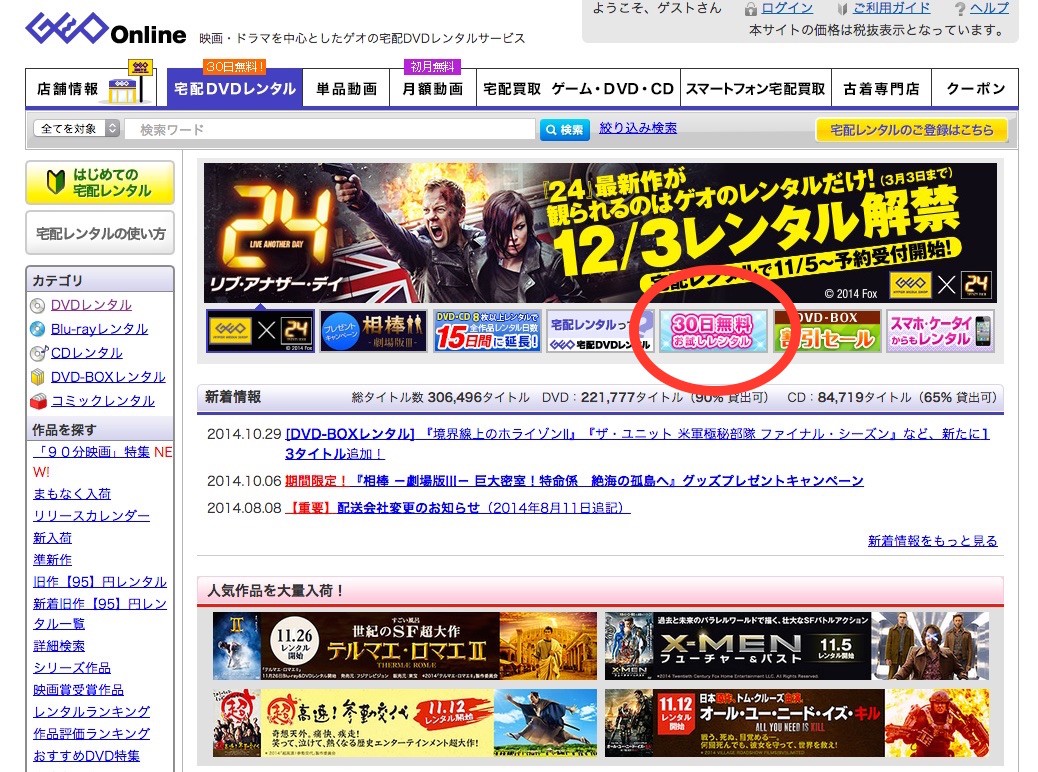The image size is (1038, 772).
Task: Open the 宅配買取 ゲーム・DVD・CD tab
Action: point(578,89)
